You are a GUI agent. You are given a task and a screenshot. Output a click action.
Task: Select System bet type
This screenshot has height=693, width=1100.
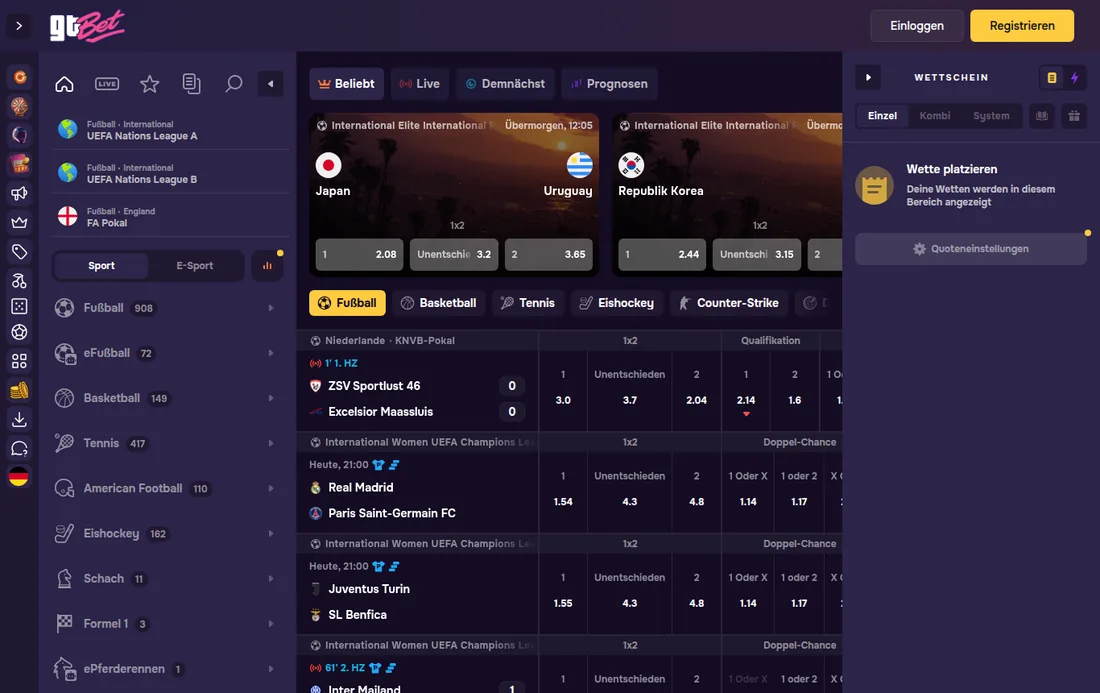click(x=991, y=116)
